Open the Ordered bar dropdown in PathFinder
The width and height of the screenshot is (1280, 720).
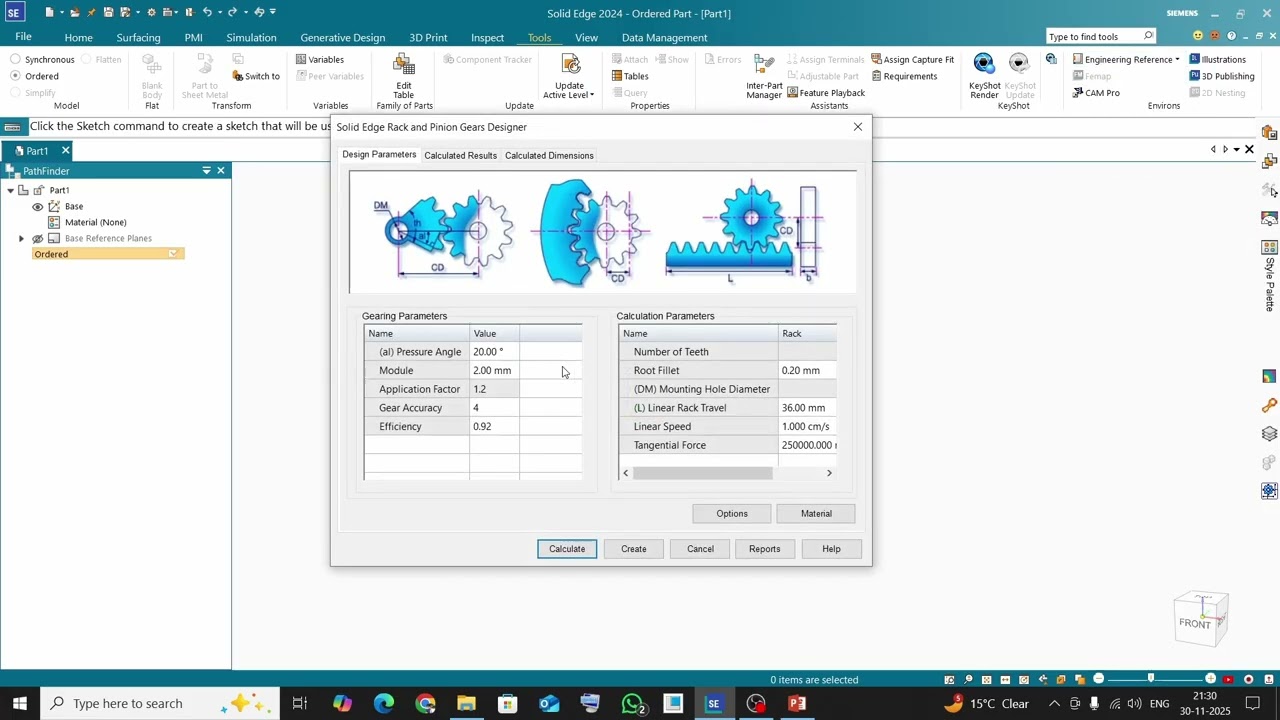point(174,254)
